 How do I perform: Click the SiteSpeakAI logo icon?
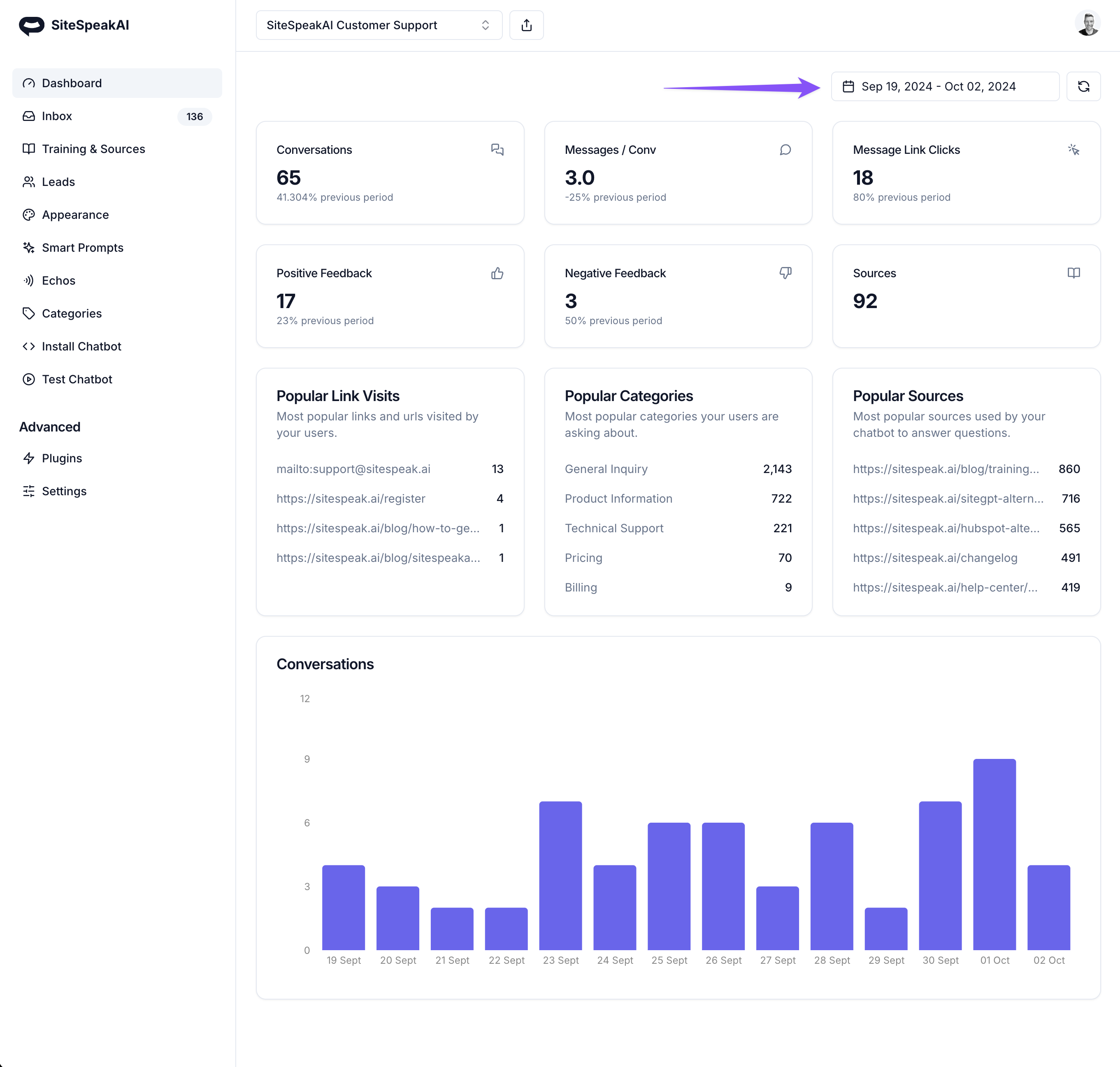tap(31, 25)
